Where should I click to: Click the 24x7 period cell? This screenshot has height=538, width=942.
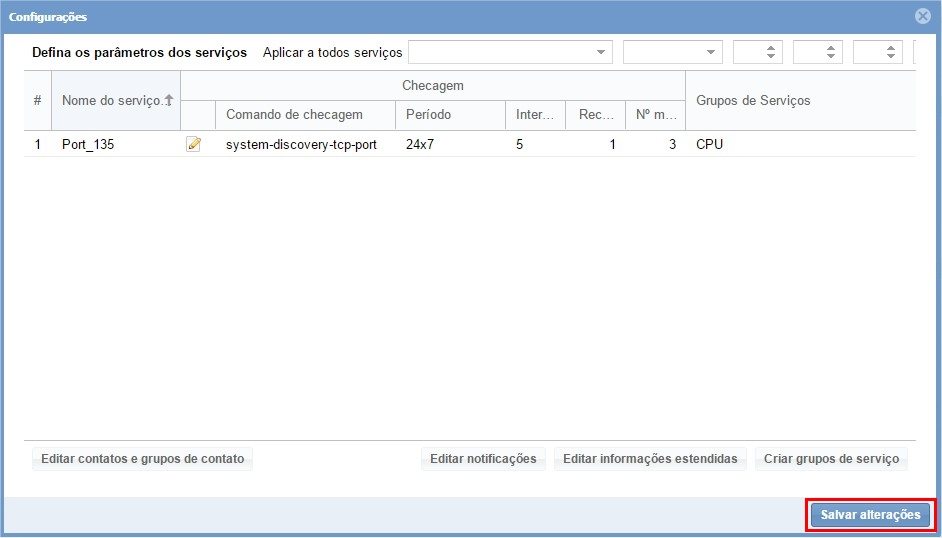(x=420, y=144)
